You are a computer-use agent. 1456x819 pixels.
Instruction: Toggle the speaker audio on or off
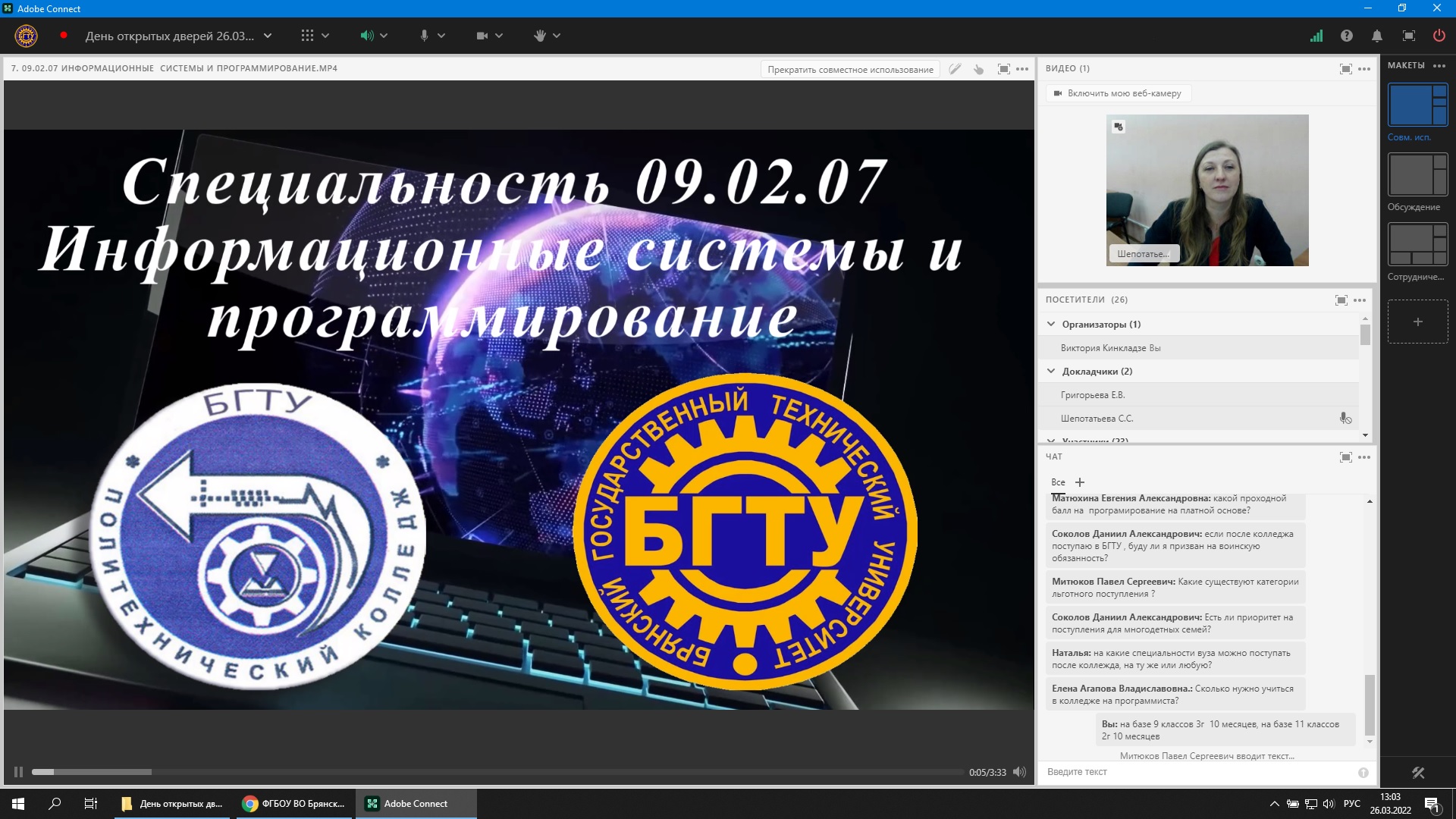coord(366,36)
